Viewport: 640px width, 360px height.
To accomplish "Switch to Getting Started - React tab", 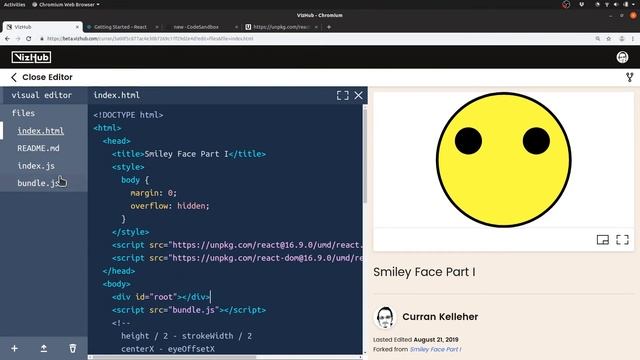I will [120, 27].
